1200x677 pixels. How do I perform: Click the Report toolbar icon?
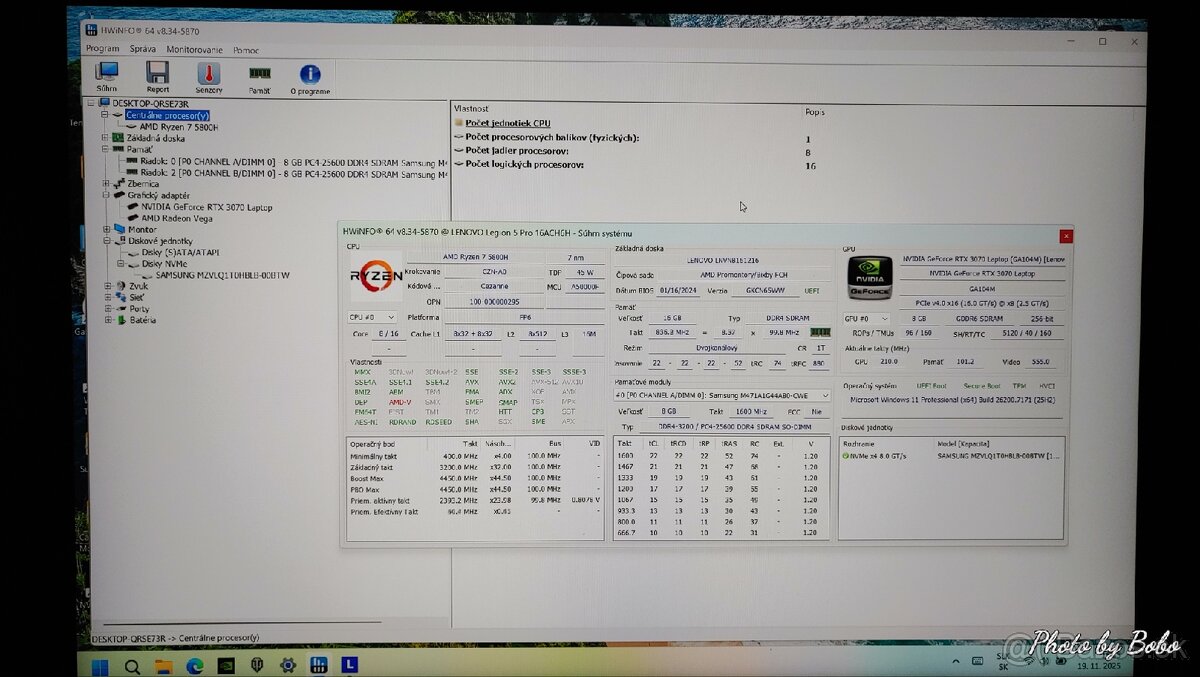[156, 74]
